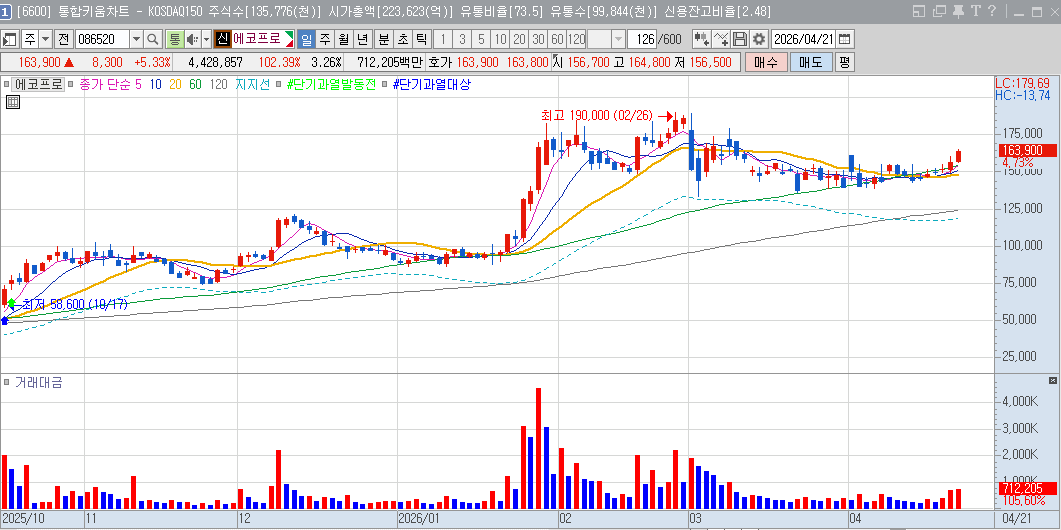Click the 30 interval button
This screenshot has height=530, width=1061.
tap(538, 39)
